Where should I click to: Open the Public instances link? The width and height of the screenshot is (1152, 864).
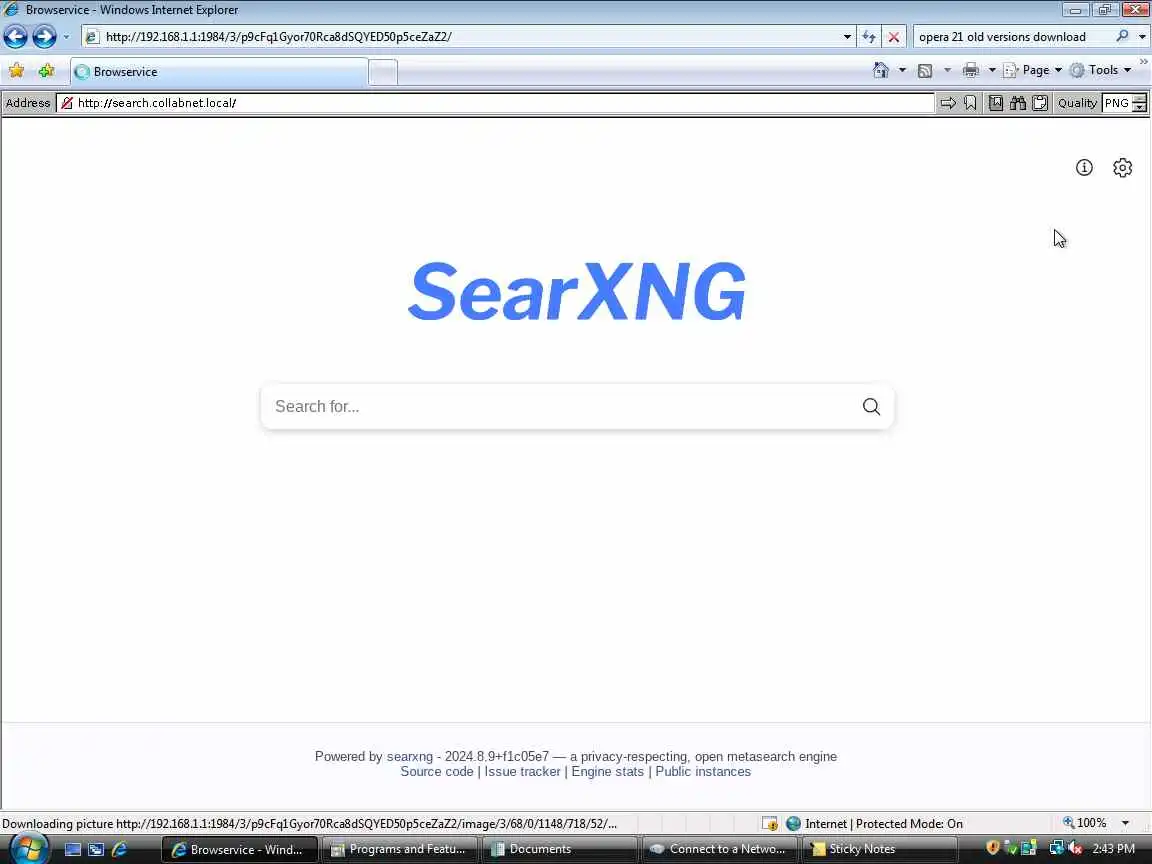click(x=702, y=771)
